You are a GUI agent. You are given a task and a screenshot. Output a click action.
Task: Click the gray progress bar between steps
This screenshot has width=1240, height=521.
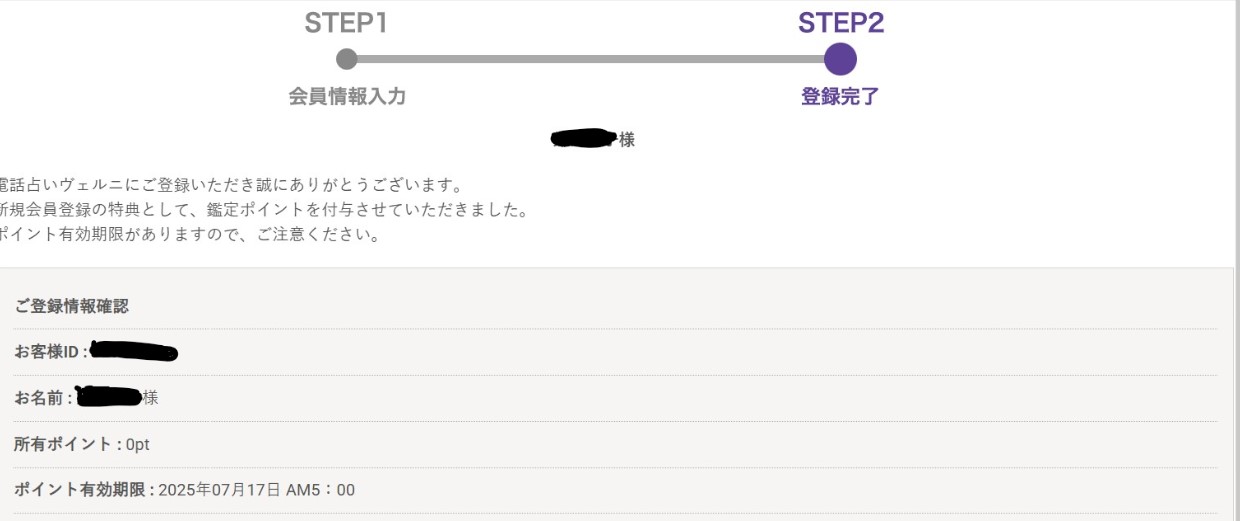click(x=591, y=59)
